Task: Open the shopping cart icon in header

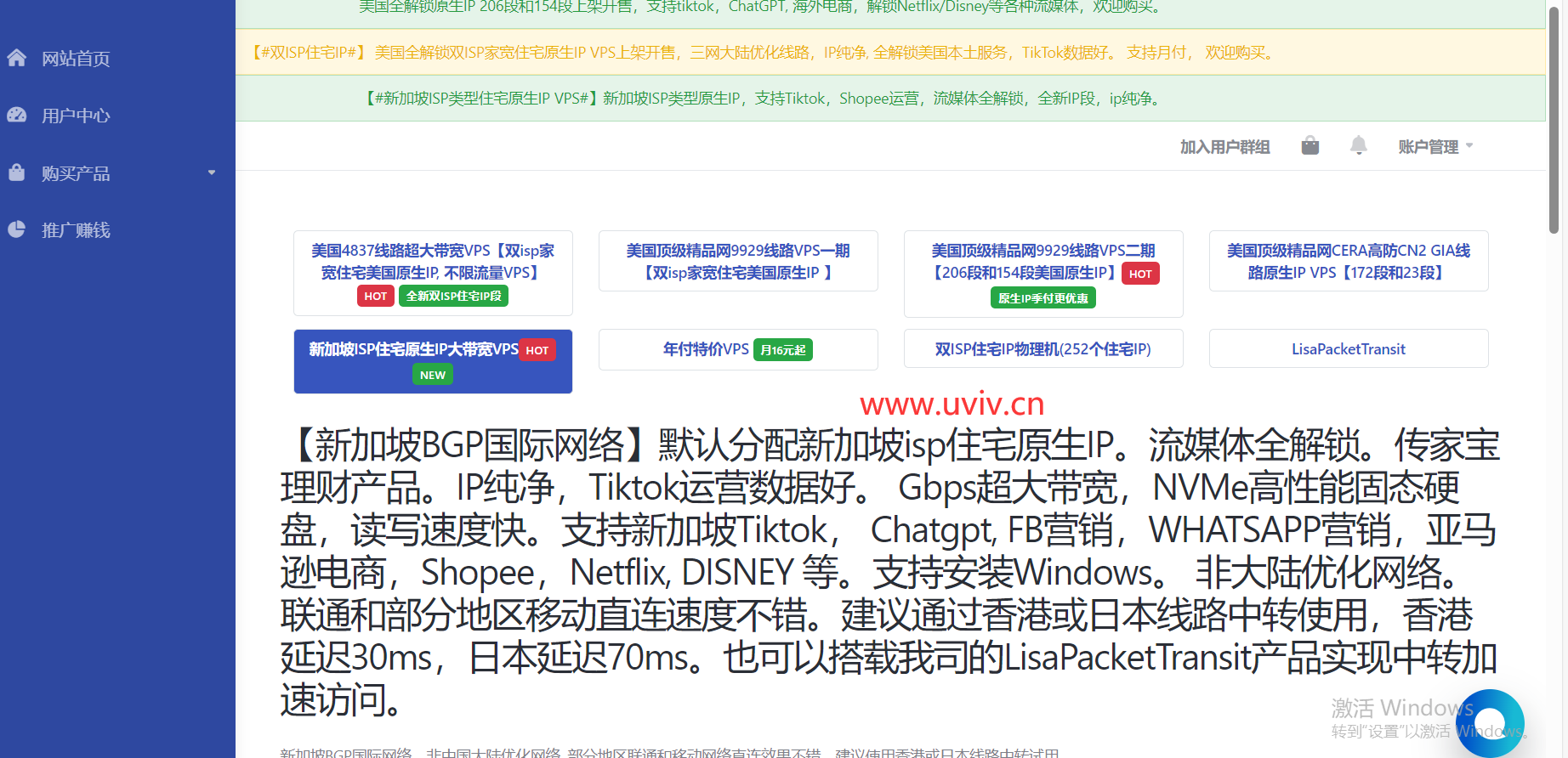Action: (x=1310, y=146)
